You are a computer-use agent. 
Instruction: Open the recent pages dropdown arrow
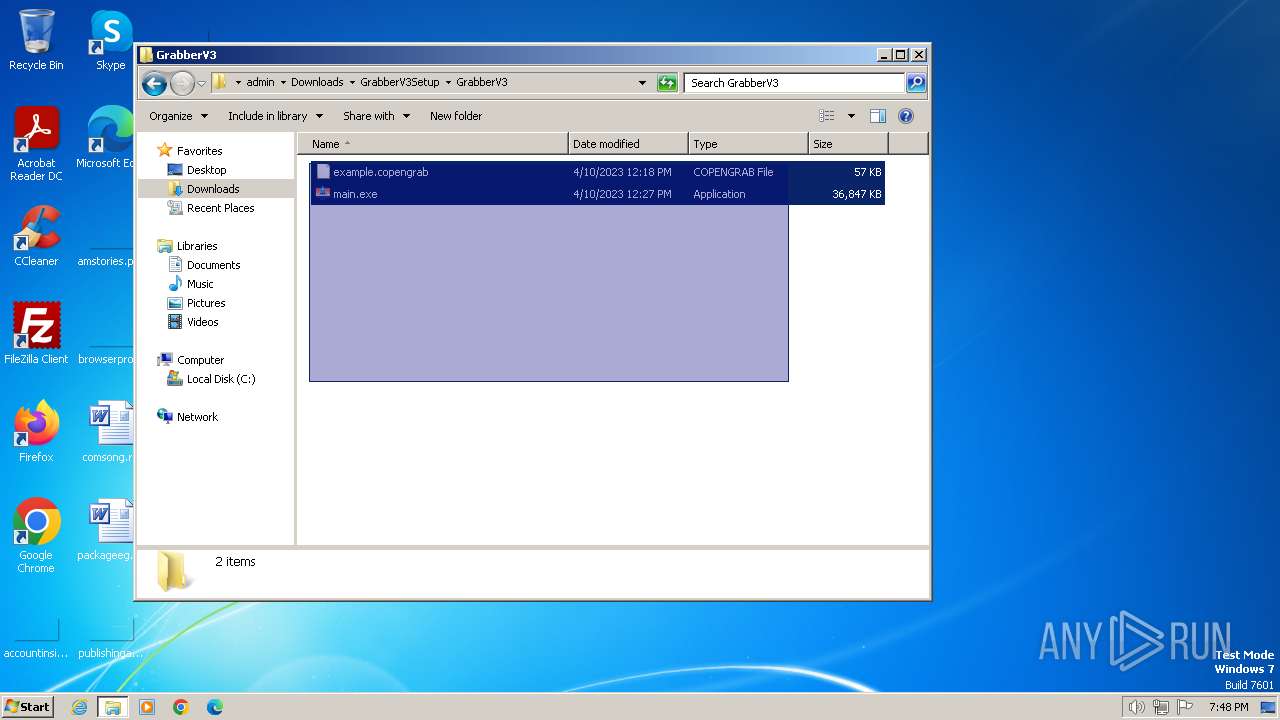[x=201, y=83]
